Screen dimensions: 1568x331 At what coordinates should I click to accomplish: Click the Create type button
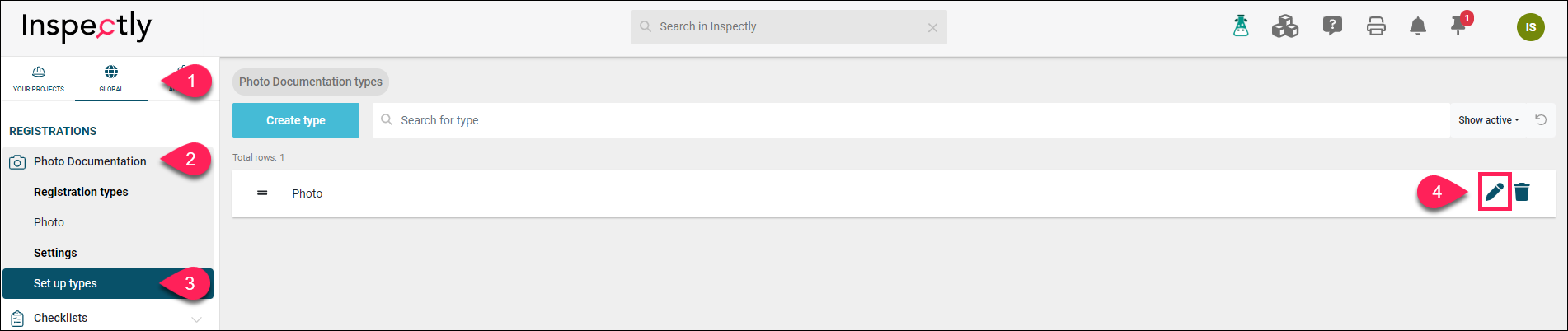(296, 120)
